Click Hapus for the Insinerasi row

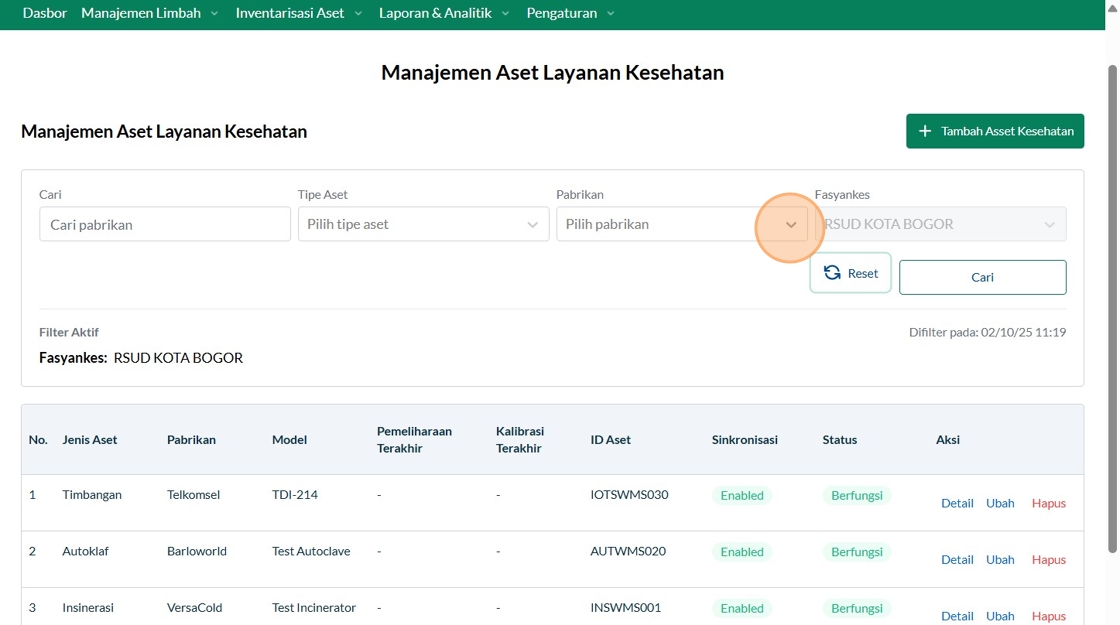coord(1049,616)
